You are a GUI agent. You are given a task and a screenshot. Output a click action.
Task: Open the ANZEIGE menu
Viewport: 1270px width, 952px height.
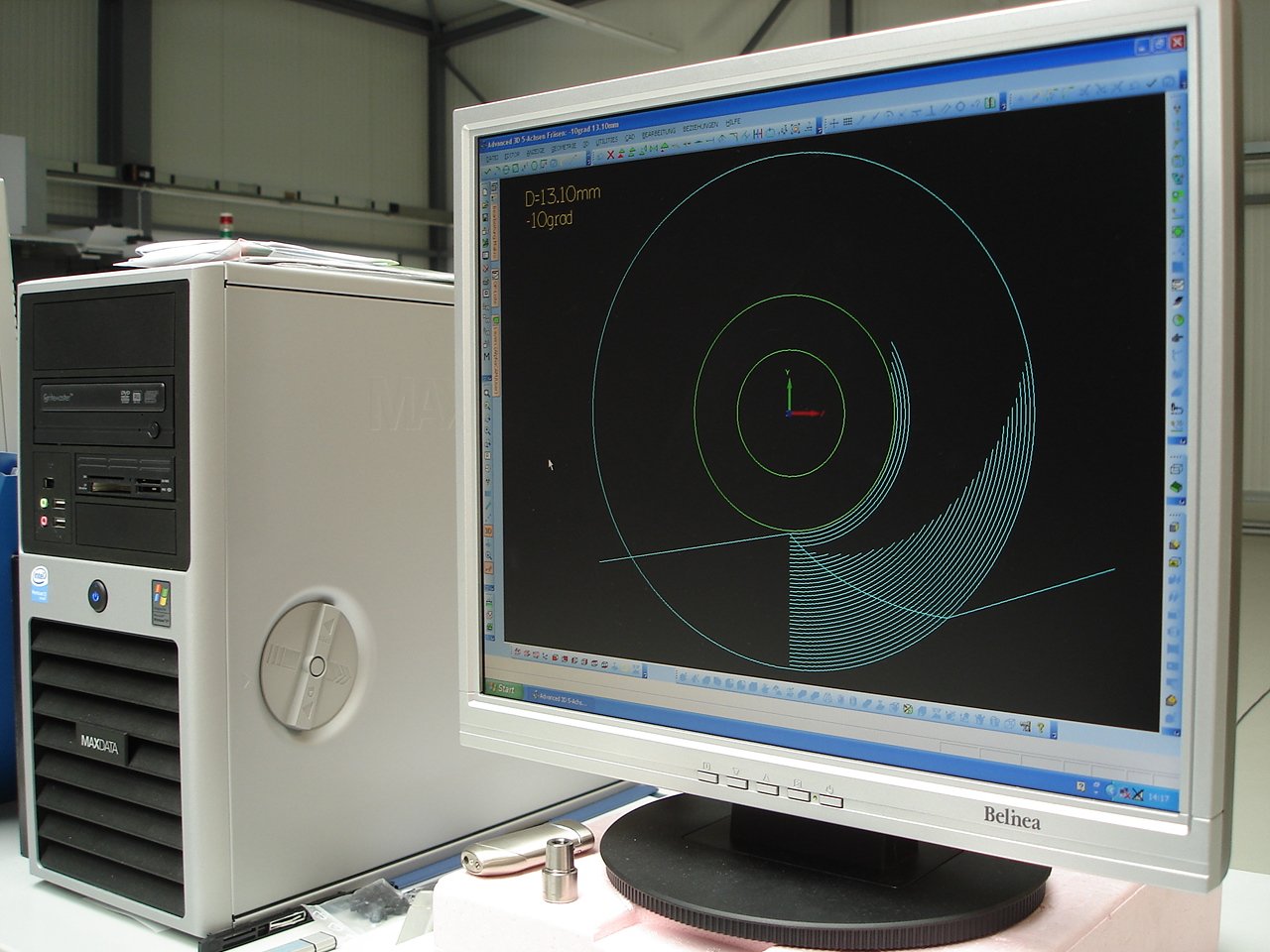[x=536, y=152]
